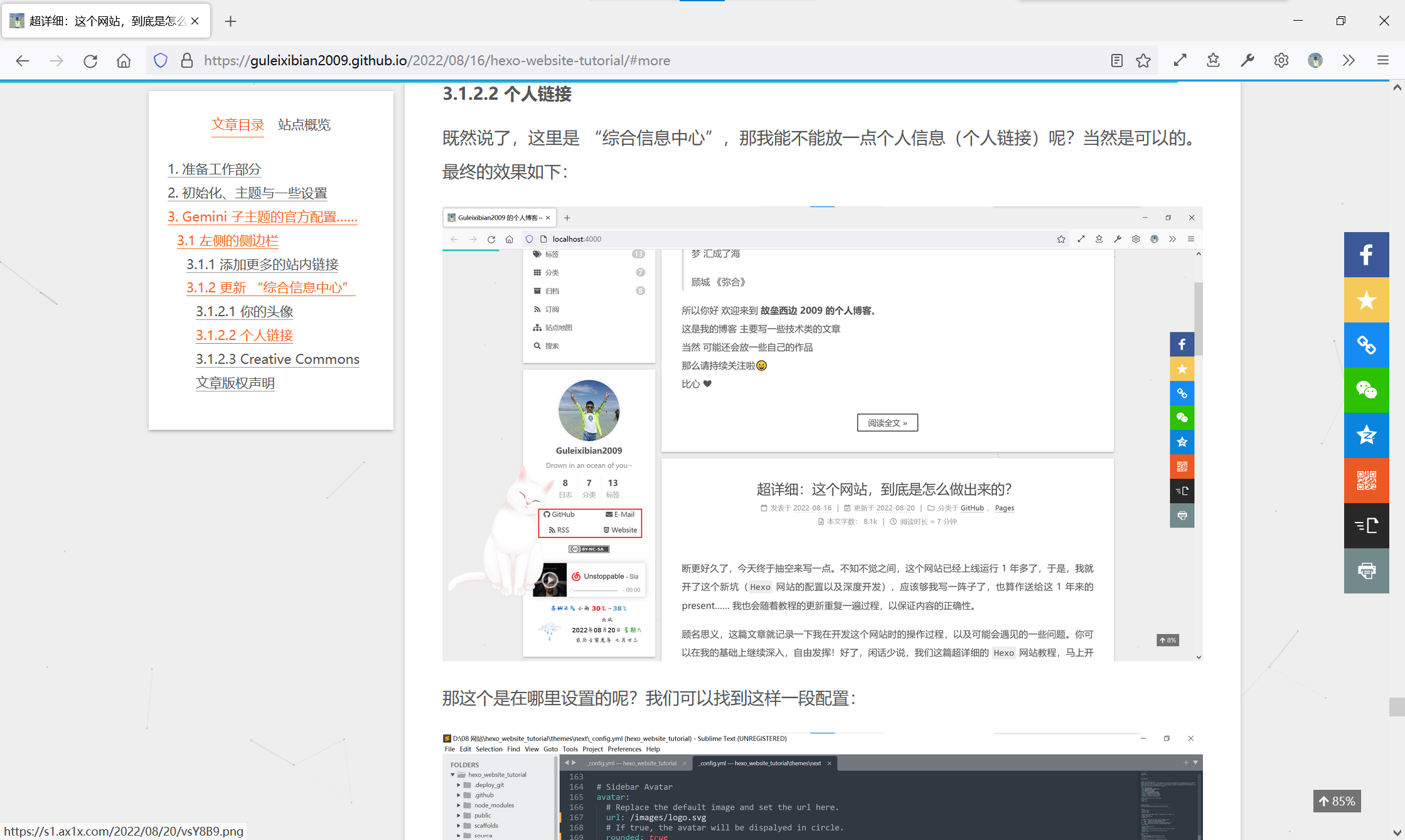Image resolution: width=1405 pixels, height=840 pixels.
Task: Select the 文章目录 tab
Action: coord(237,125)
